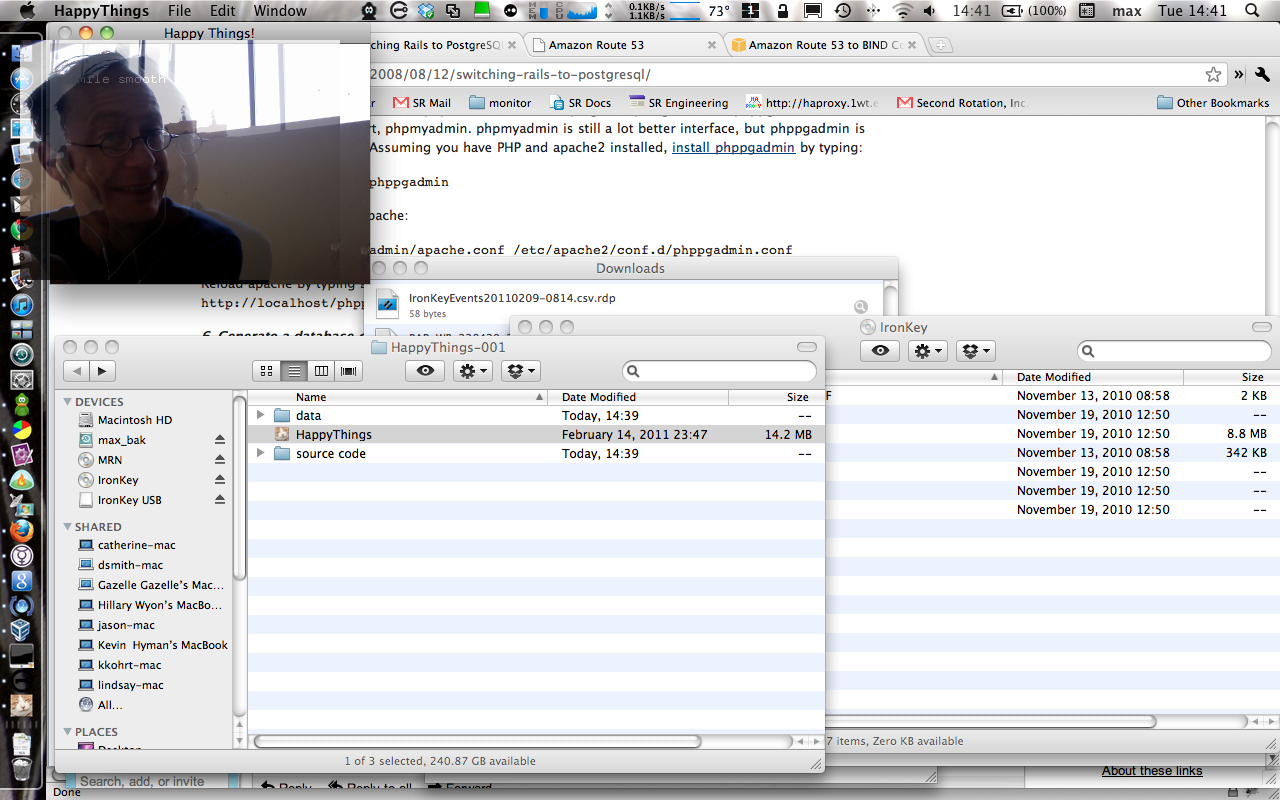Select the HappyThings application file

[535, 435]
